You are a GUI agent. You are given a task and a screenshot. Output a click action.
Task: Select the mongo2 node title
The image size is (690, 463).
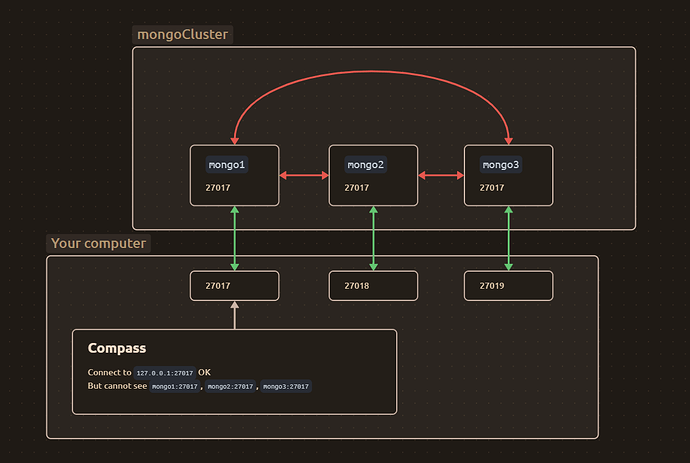(365, 164)
